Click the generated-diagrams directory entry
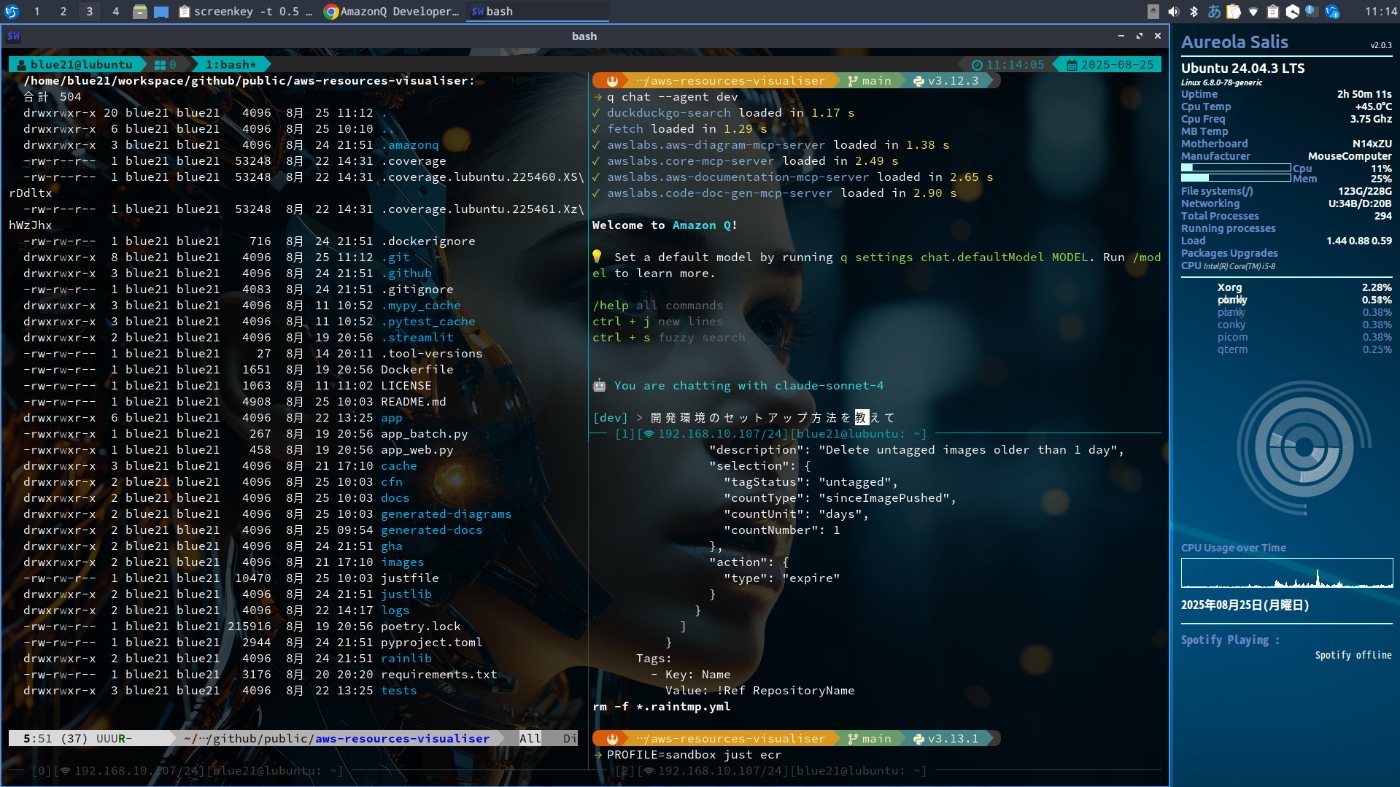 (446, 514)
